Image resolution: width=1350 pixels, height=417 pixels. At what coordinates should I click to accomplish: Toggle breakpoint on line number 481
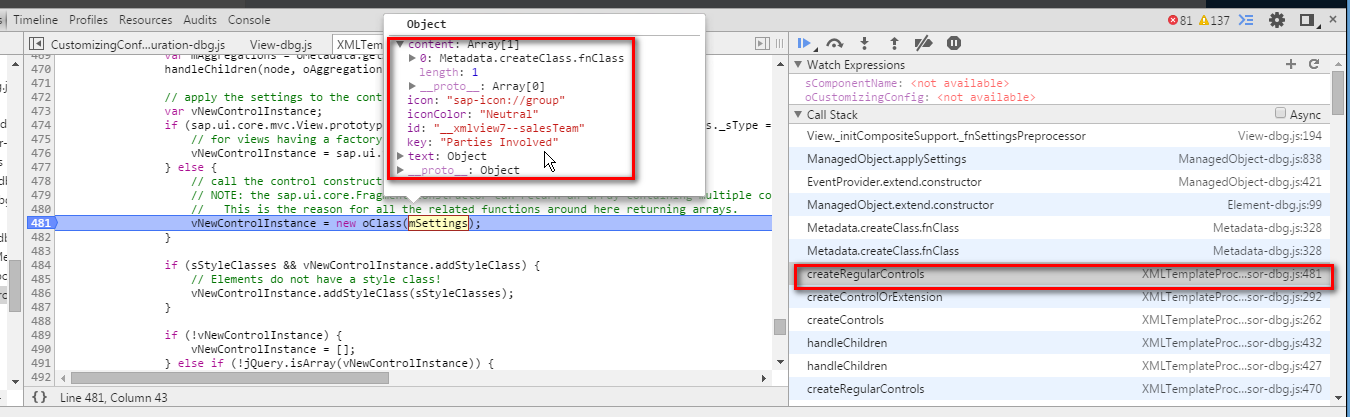[41, 224]
